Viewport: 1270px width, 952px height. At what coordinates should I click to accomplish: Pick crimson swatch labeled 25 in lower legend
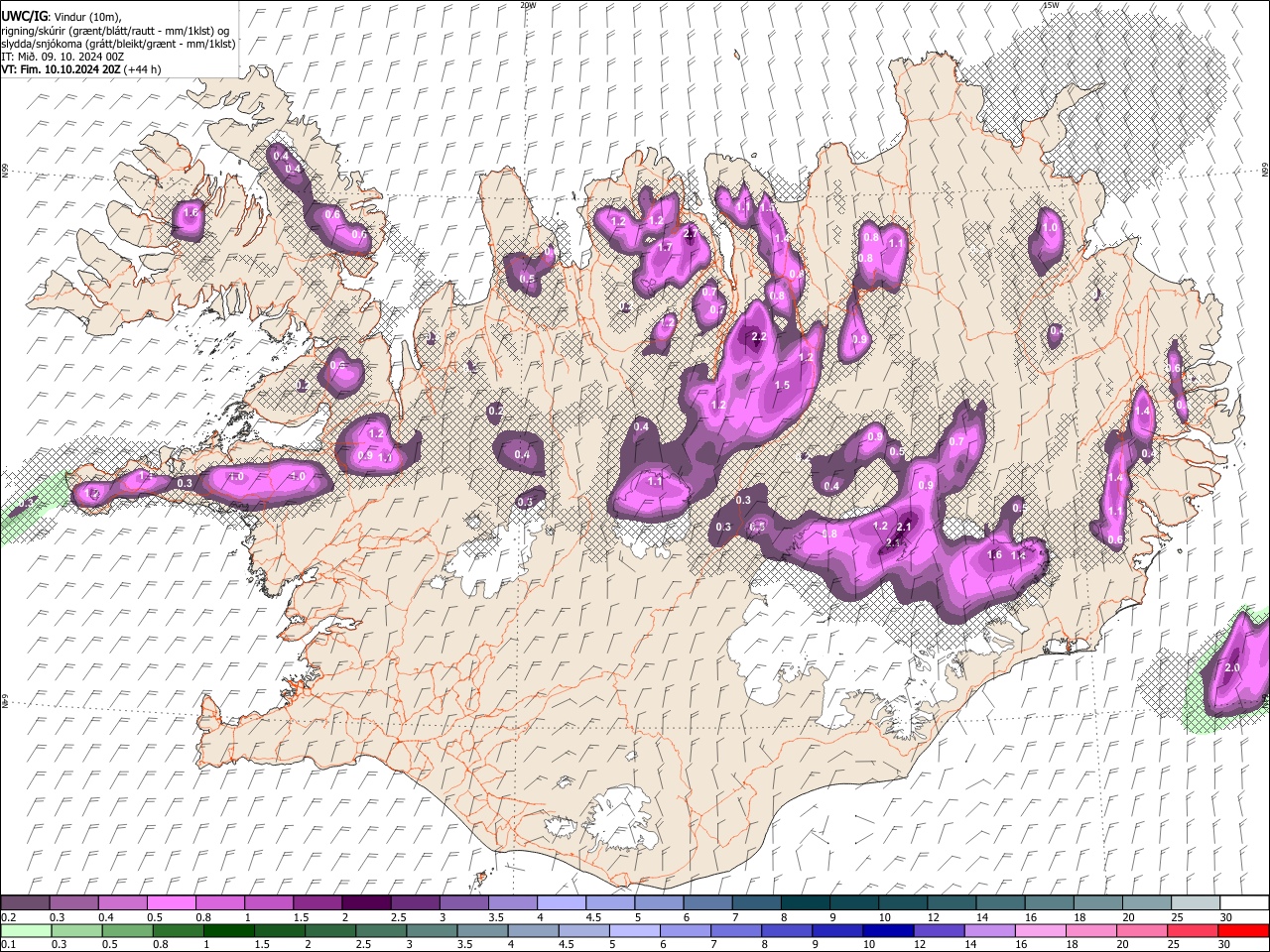pyautogui.click(x=1193, y=930)
